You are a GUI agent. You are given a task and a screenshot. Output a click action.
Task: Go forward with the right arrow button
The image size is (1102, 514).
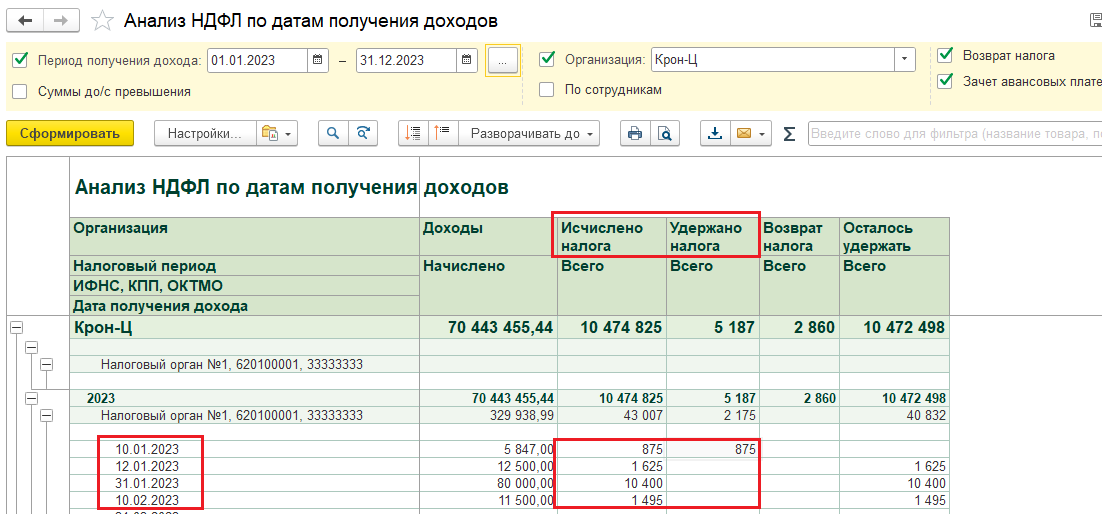tap(62, 20)
